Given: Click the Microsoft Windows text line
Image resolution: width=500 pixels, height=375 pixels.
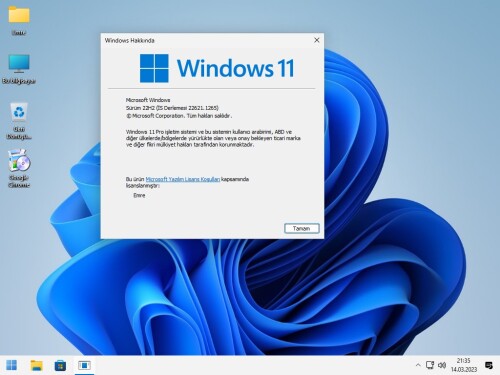Looking at the screenshot, I should tap(148, 100).
